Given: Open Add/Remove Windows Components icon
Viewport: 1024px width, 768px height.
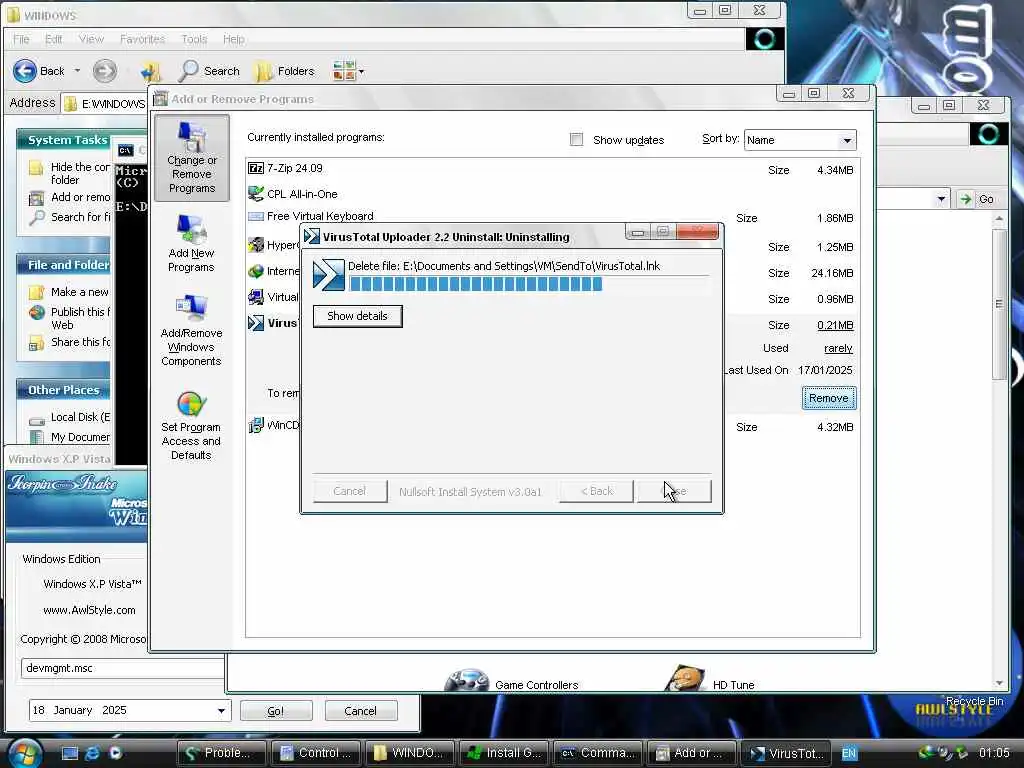Looking at the screenshot, I should tap(191, 330).
